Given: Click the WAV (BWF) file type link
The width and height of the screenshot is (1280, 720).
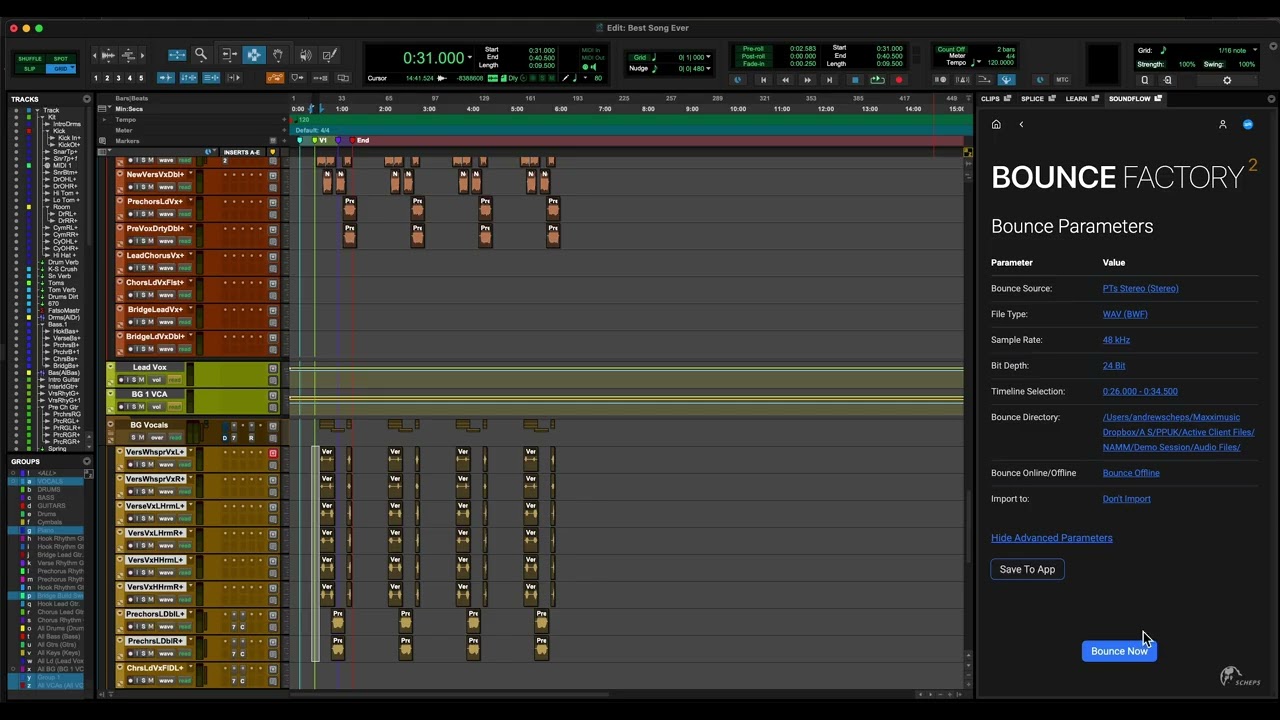Looking at the screenshot, I should coord(1125,314).
